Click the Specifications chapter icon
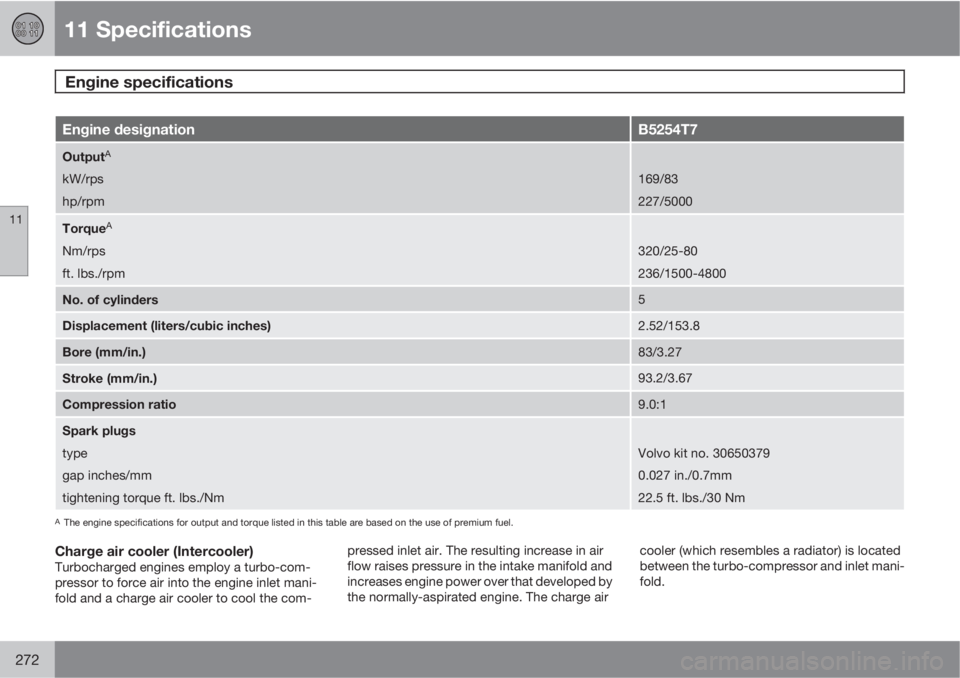960x678 pixels. [26, 28]
